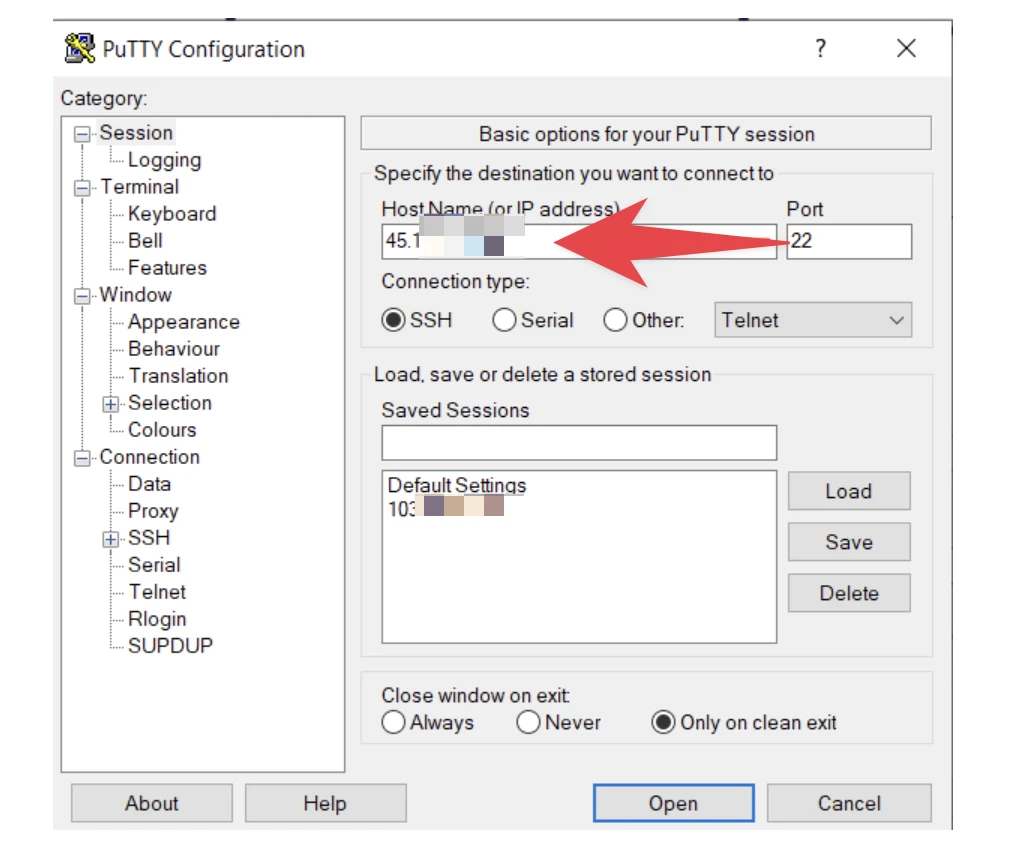
Task: Open the SSH settings category
Action: (x=149, y=537)
